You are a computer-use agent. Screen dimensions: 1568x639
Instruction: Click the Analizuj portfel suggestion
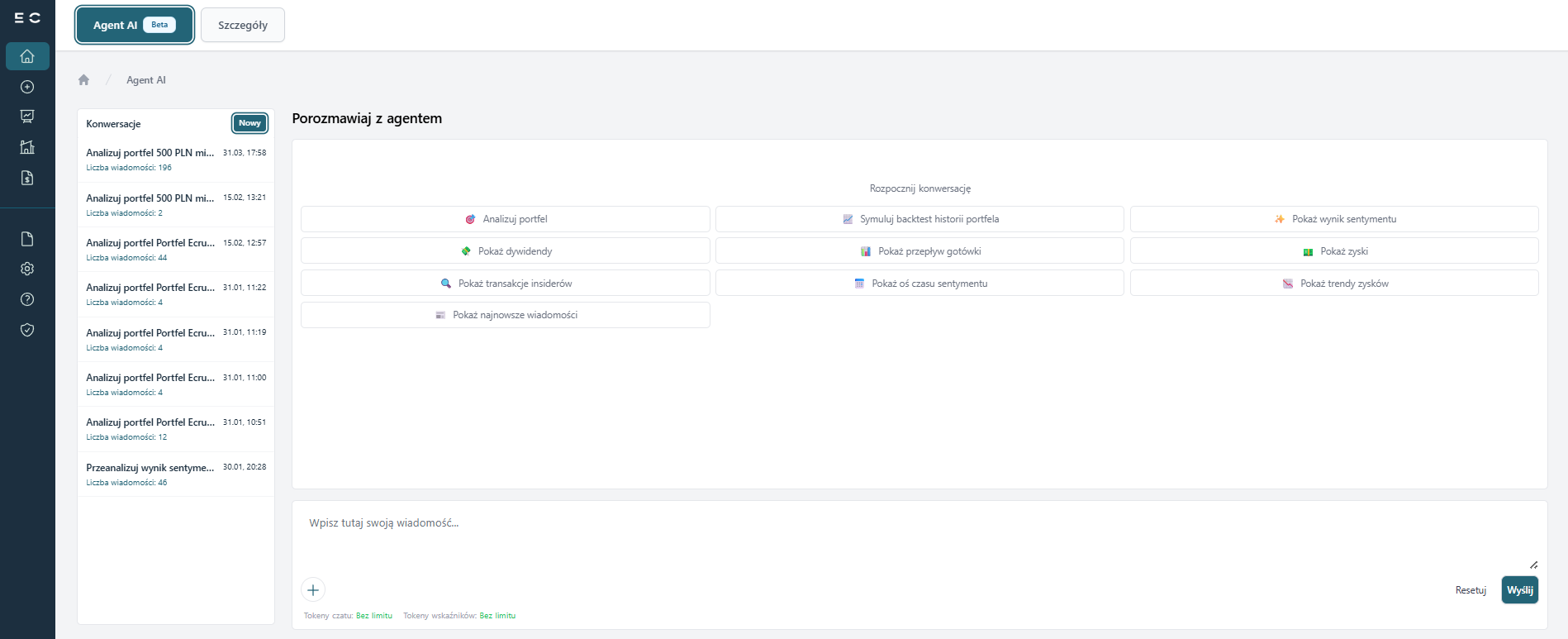point(506,219)
